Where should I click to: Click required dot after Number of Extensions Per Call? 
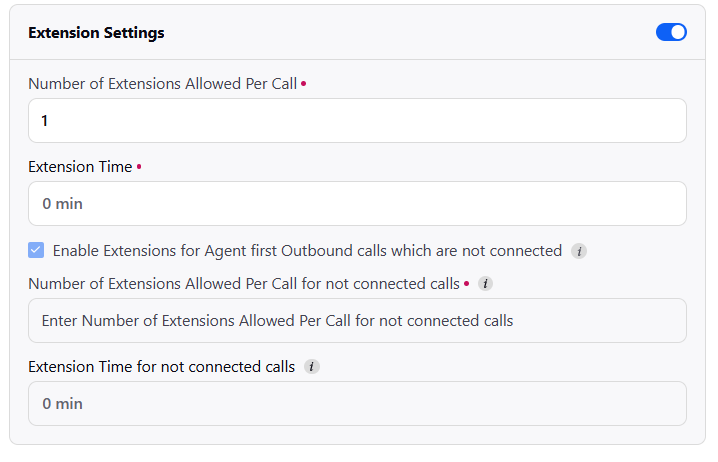304,84
